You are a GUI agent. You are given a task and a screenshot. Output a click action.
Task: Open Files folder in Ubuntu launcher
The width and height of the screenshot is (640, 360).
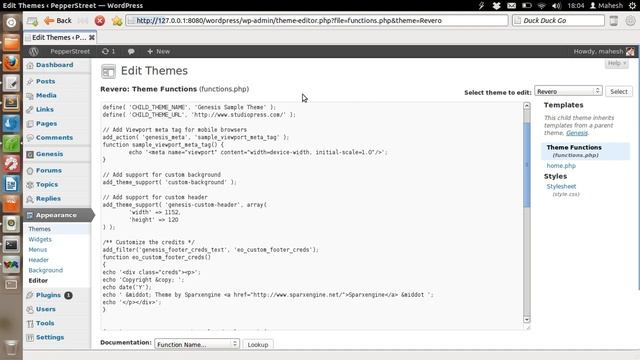point(11,42)
